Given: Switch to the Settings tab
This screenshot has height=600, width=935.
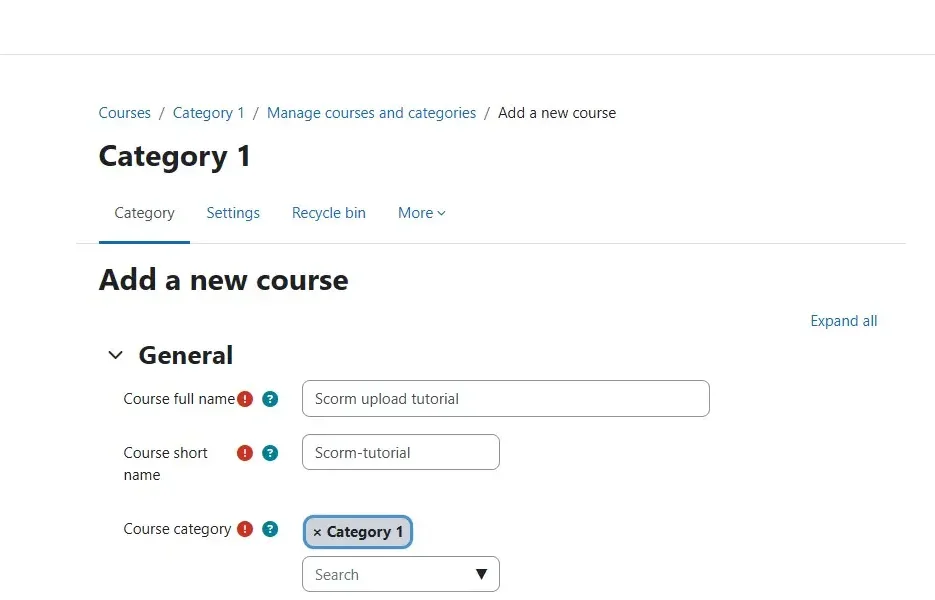Looking at the screenshot, I should tap(233, 213).
